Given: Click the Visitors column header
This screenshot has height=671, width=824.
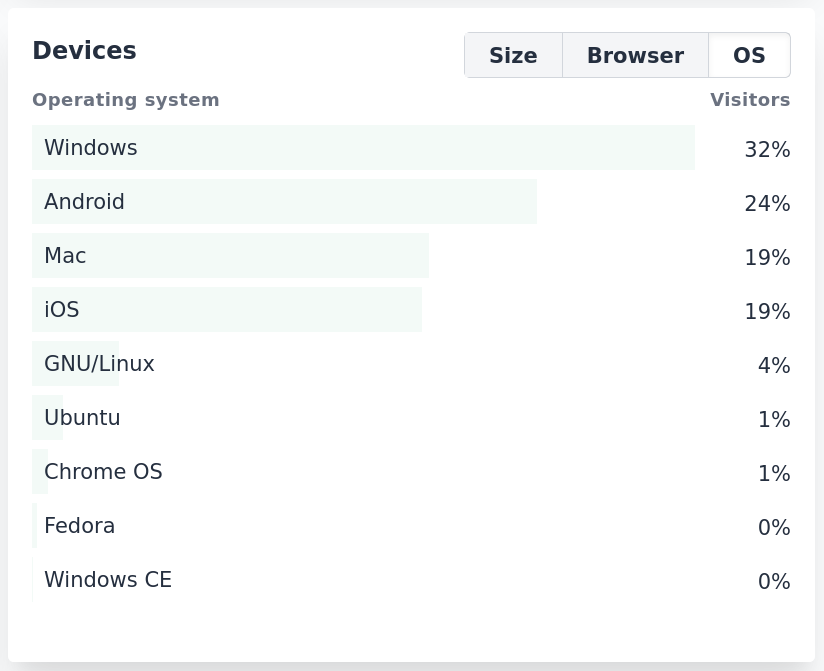Looking at the screenshot, I should (x=750, y=100).
